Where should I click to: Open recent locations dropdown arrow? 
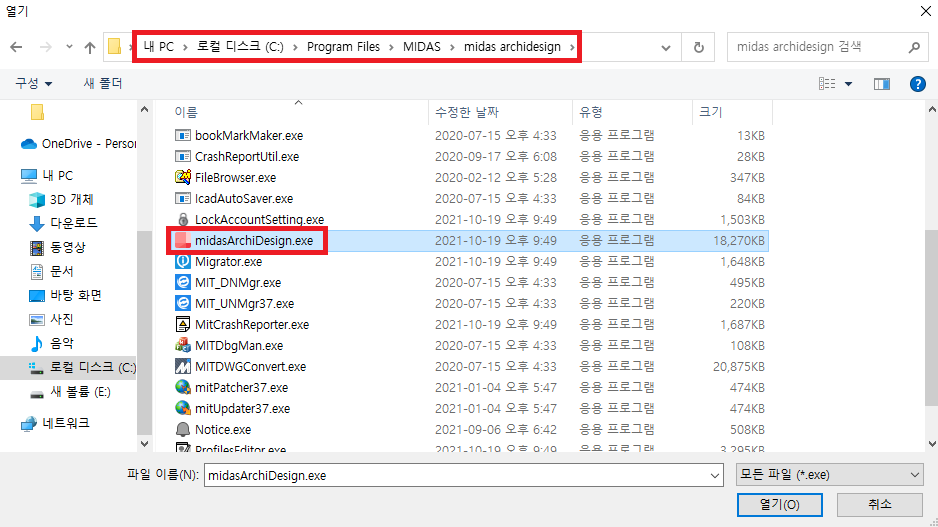pos(69,47)
